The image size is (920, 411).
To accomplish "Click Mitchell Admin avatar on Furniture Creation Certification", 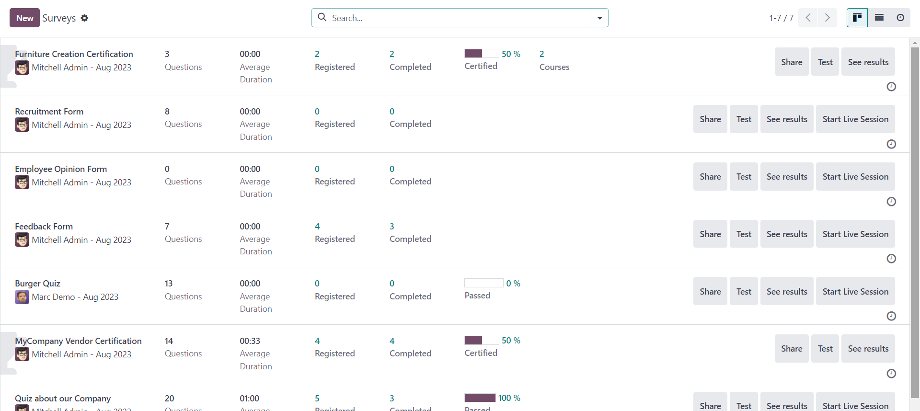I will click(22, 68).
